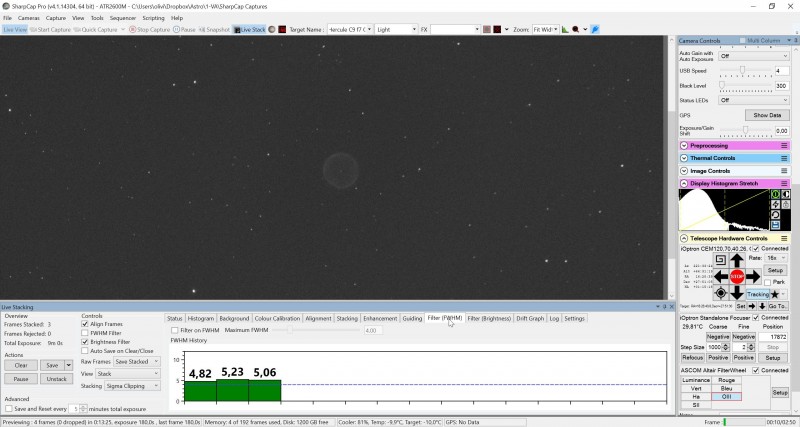This screenshot has height=427, width=800.
Task: Open the Preprocessing panel menu icon
Action: click(784, 146)
